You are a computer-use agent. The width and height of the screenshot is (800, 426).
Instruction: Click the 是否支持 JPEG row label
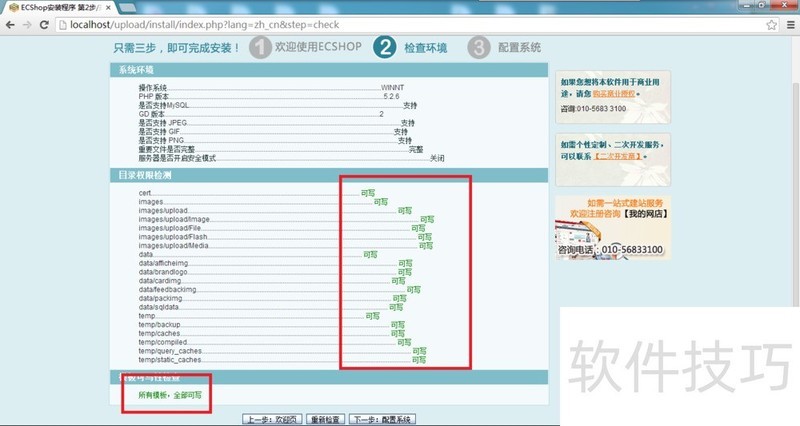[162, 122]
